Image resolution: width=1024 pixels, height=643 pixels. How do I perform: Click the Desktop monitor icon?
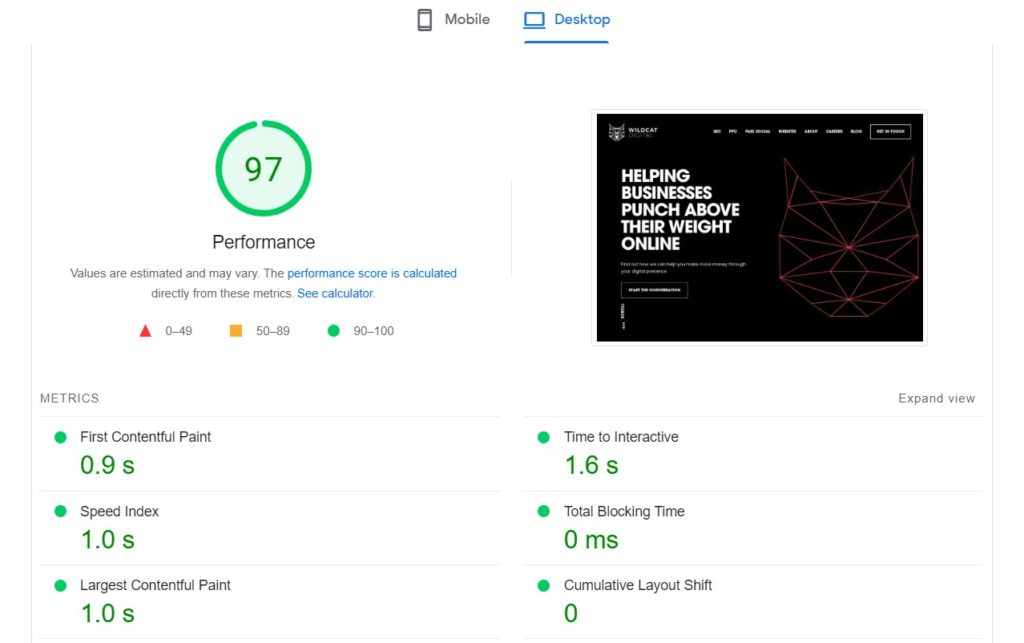click(x=534, y=20)
